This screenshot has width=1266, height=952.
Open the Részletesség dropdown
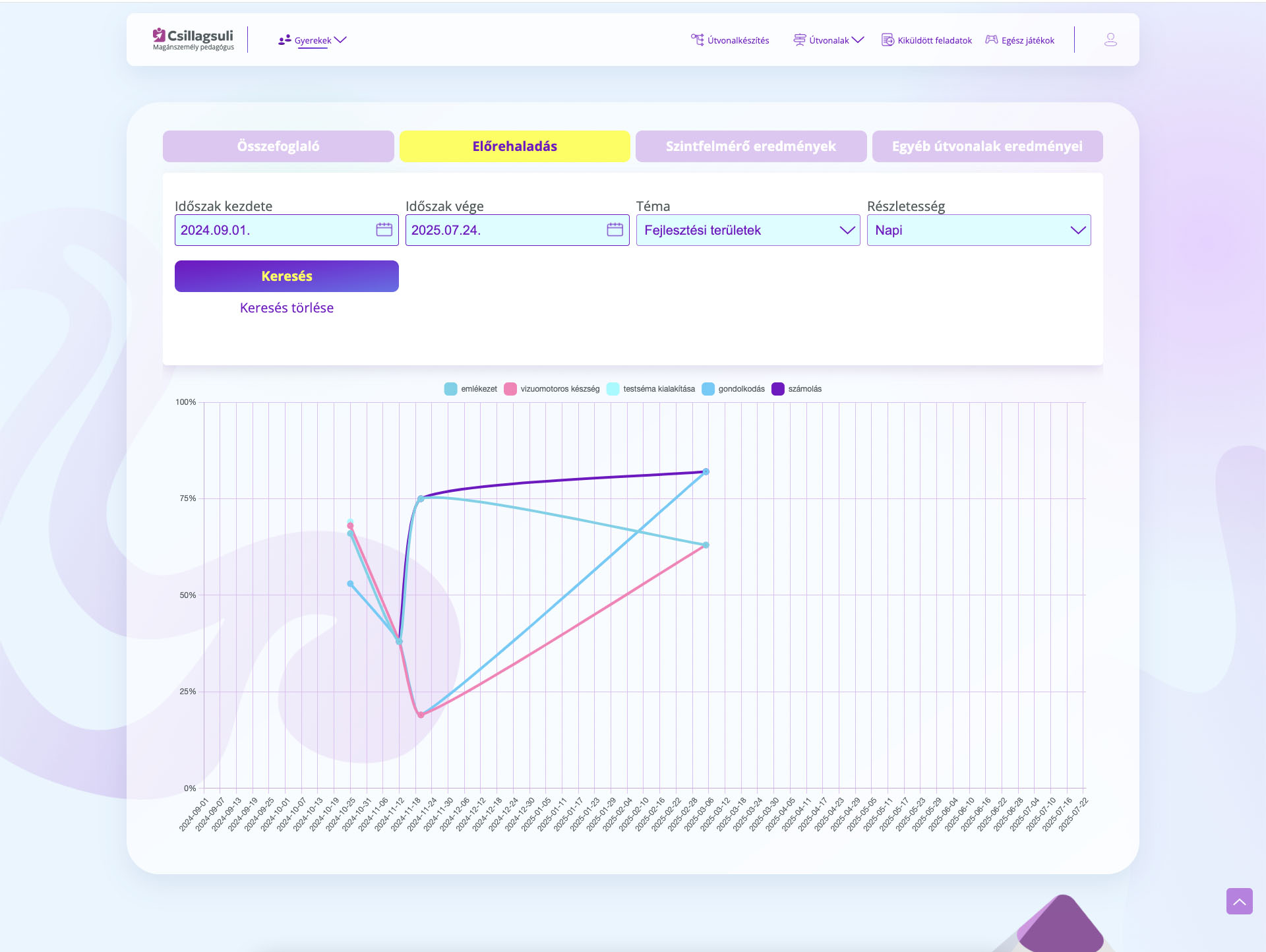979,230
